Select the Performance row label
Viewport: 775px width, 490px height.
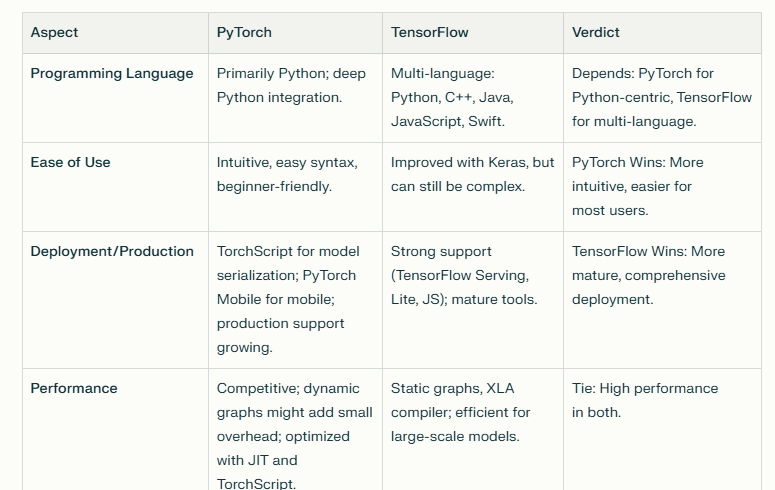74,388
